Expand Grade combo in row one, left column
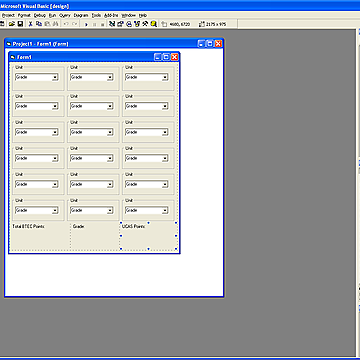360x360 pixels. click(55, 77)
